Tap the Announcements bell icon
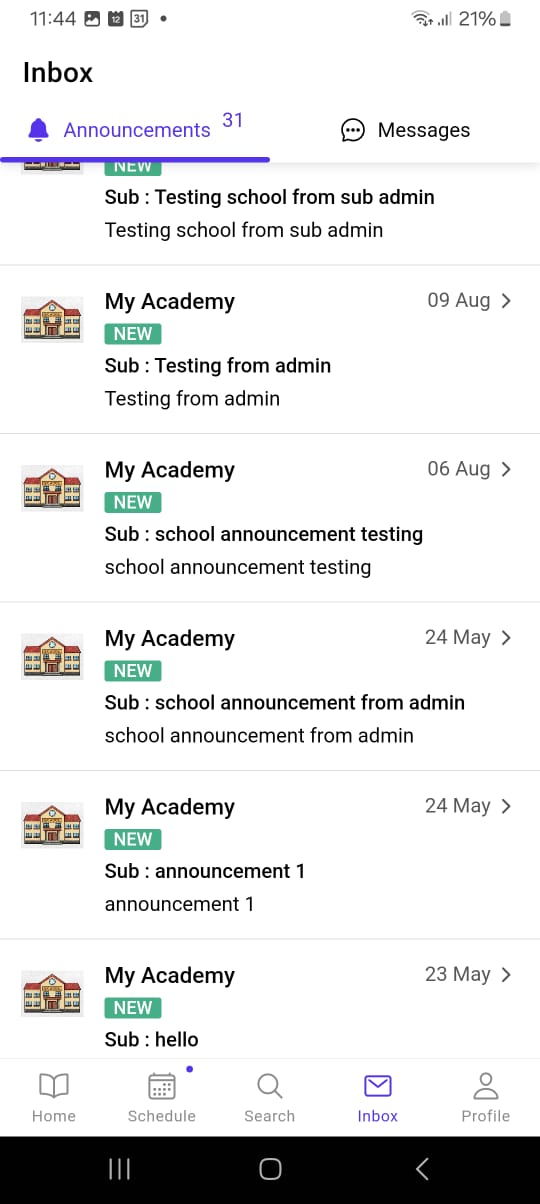540x1204 pixels. (39, 130)
